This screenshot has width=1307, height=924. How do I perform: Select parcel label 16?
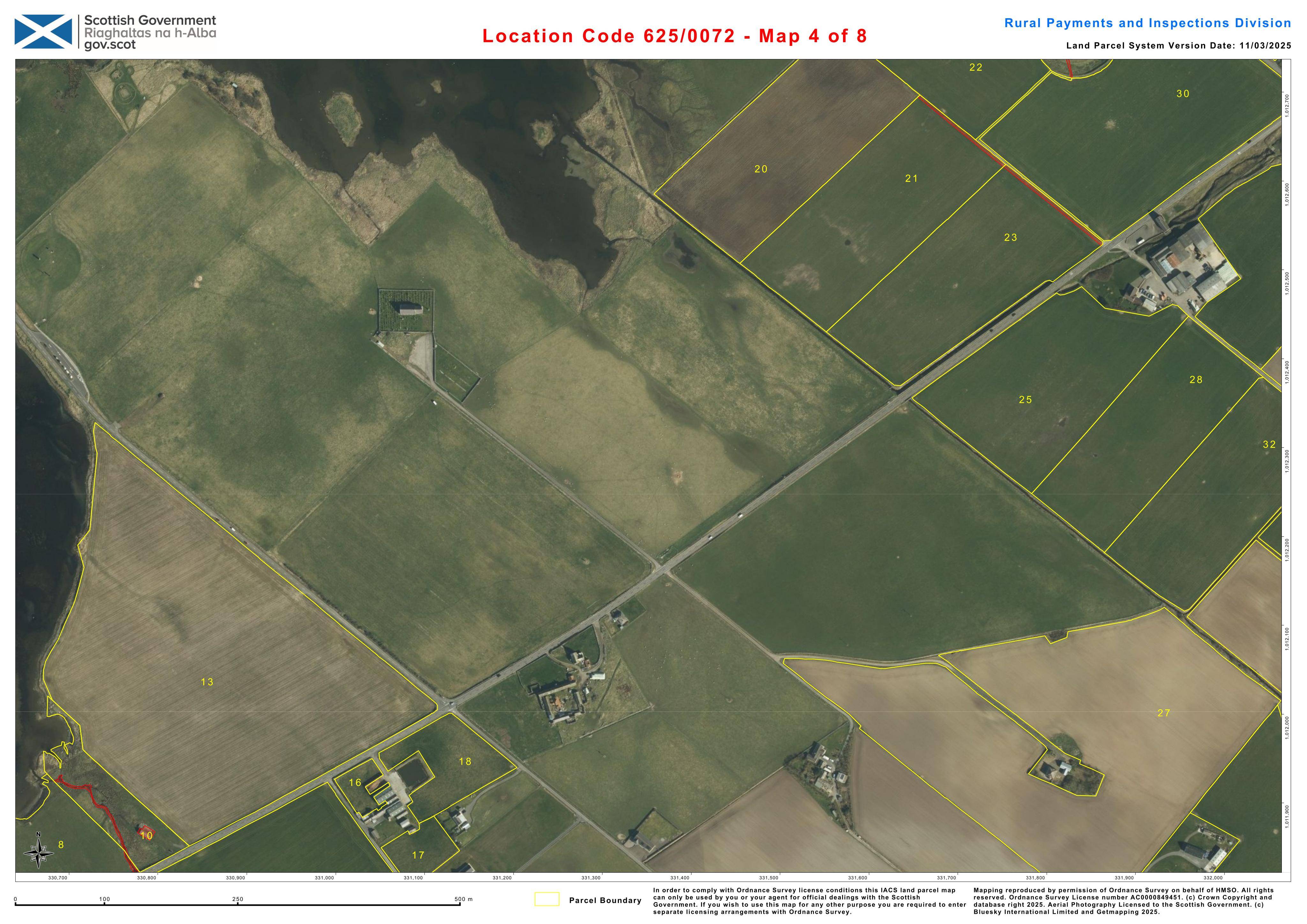(355, 783)
